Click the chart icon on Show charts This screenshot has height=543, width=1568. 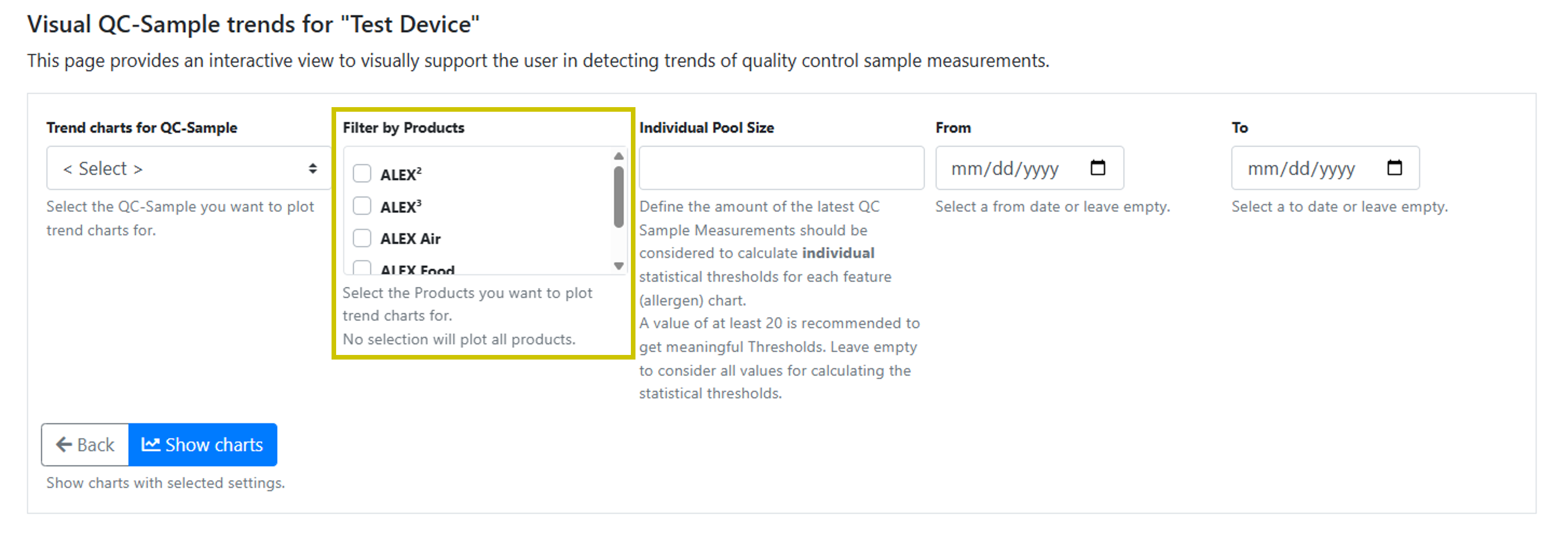[150, 445]
